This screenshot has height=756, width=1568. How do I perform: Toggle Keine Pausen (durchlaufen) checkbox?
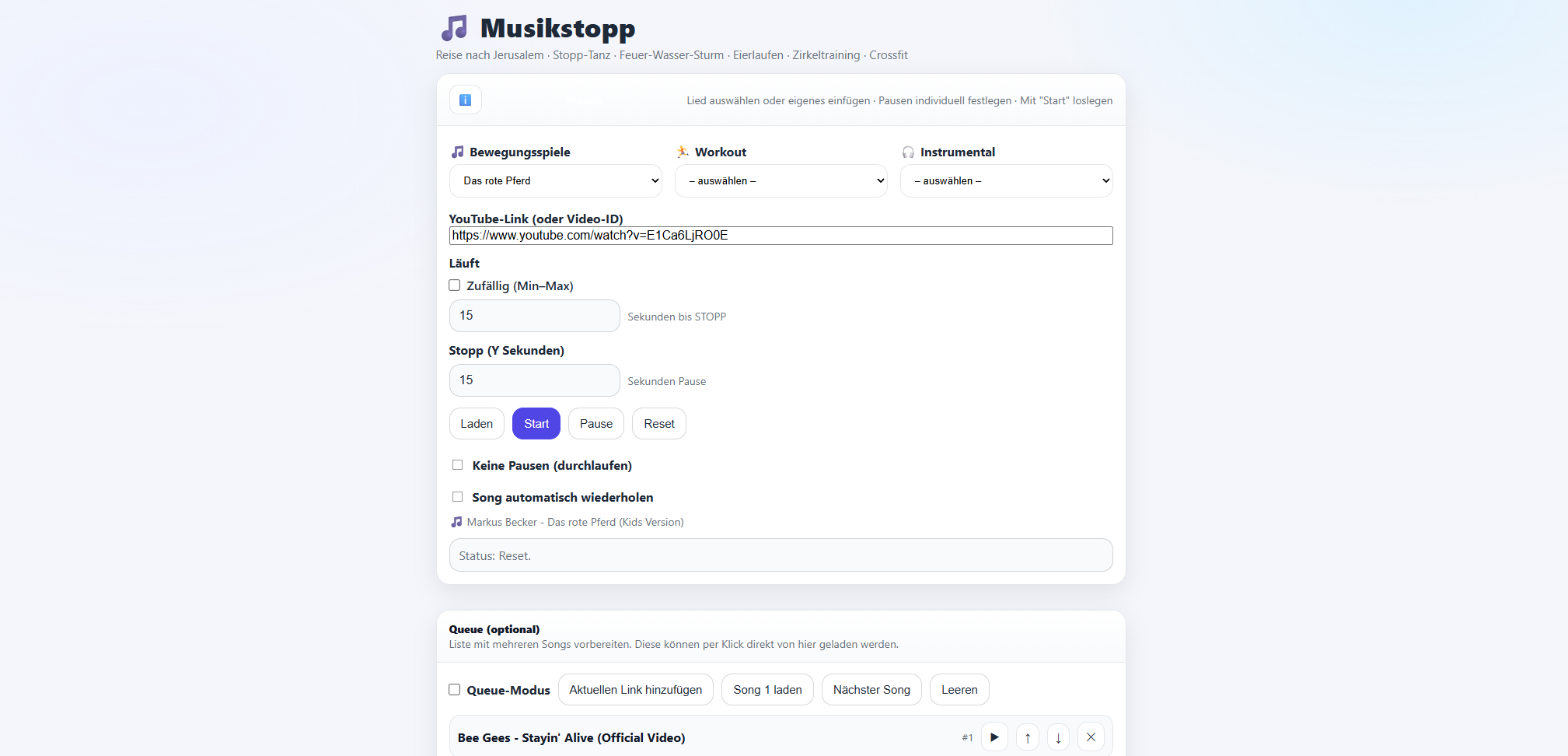[x=458, y=465]
